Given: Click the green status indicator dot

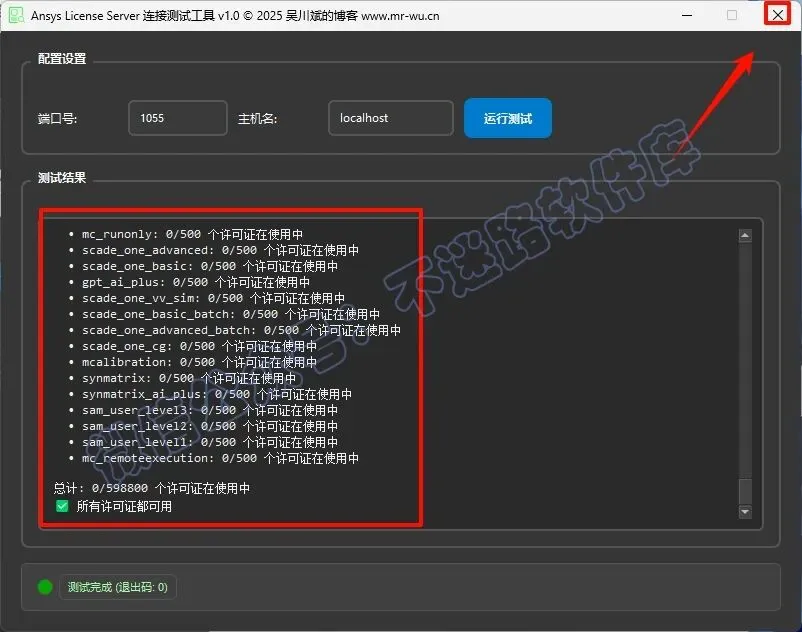Looking at the screenshot, I should (x=45, y=587).
